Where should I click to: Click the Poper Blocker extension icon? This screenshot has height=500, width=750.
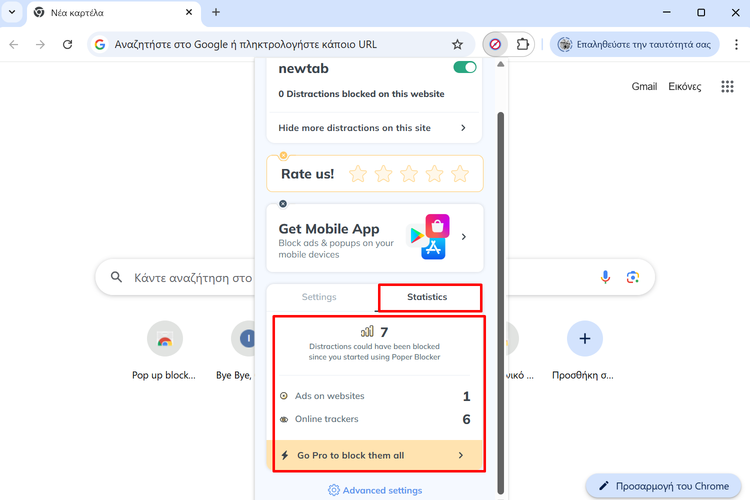(x=495, y=45)
